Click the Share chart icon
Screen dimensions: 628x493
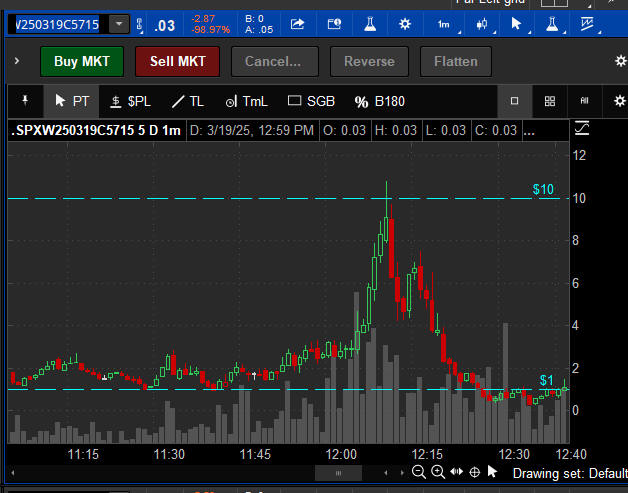(298, 23)
